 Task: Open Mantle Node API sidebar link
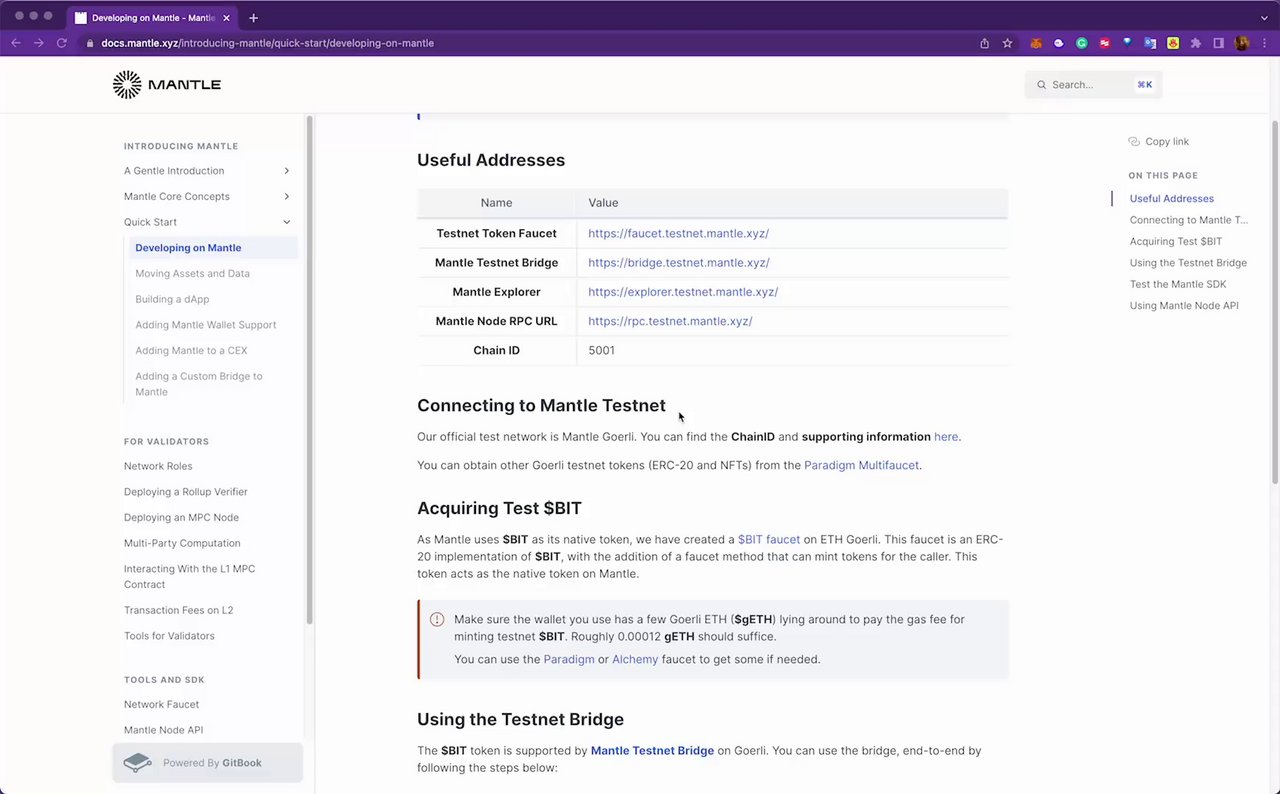click(163, 730)
